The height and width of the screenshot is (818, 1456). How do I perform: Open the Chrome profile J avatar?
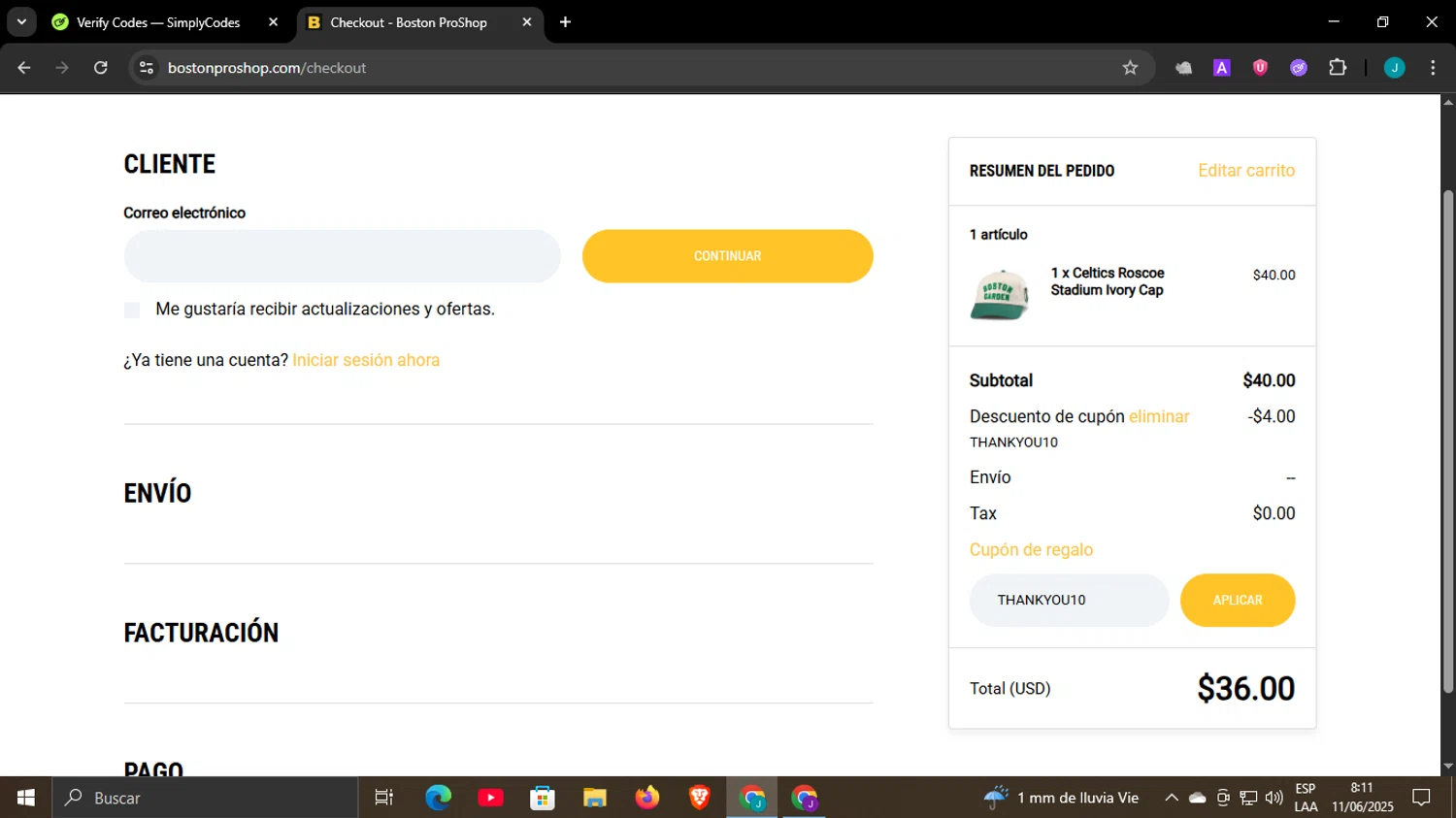(1395, 68)
